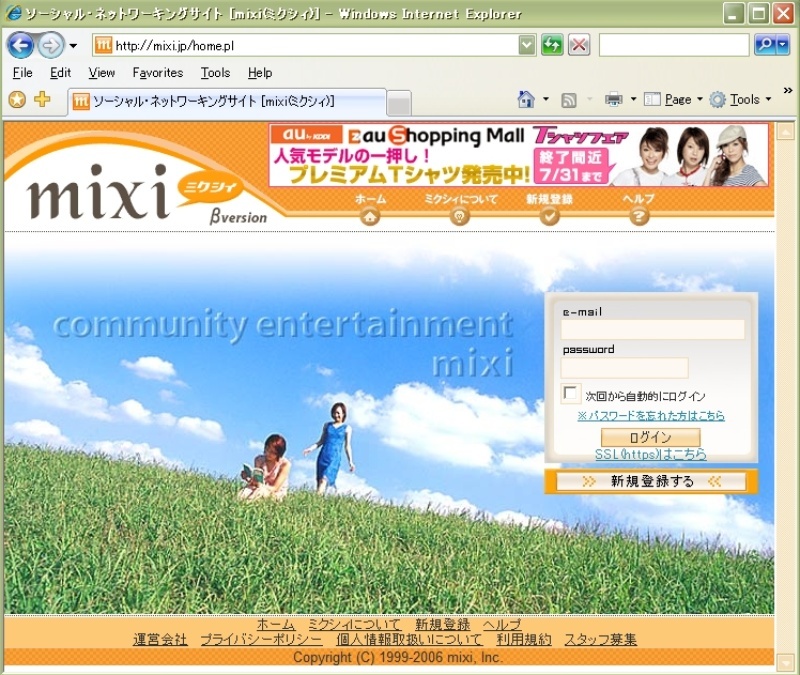Click the browser Back arrow button
The width and height of the screenshot is (800, 675).
pos(20,45)
